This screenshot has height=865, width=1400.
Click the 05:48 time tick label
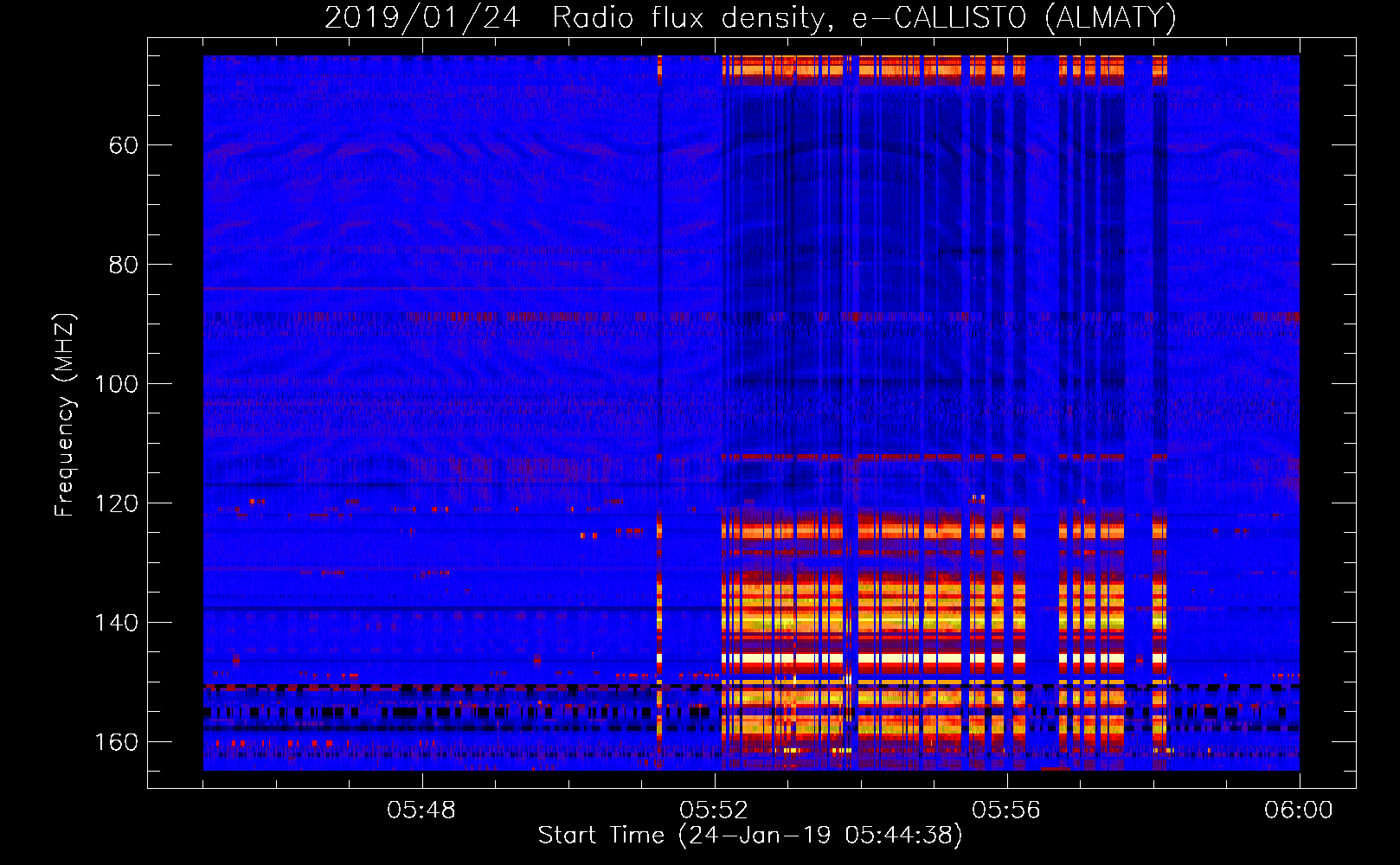[x=421, y=811]
